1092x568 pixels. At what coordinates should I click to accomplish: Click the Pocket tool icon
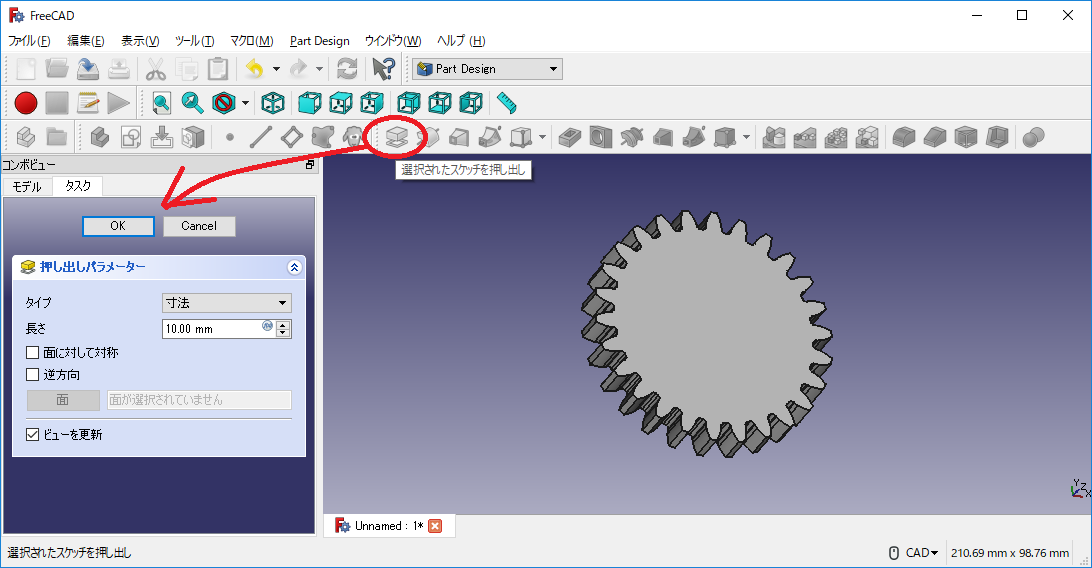tap(570, 137)
